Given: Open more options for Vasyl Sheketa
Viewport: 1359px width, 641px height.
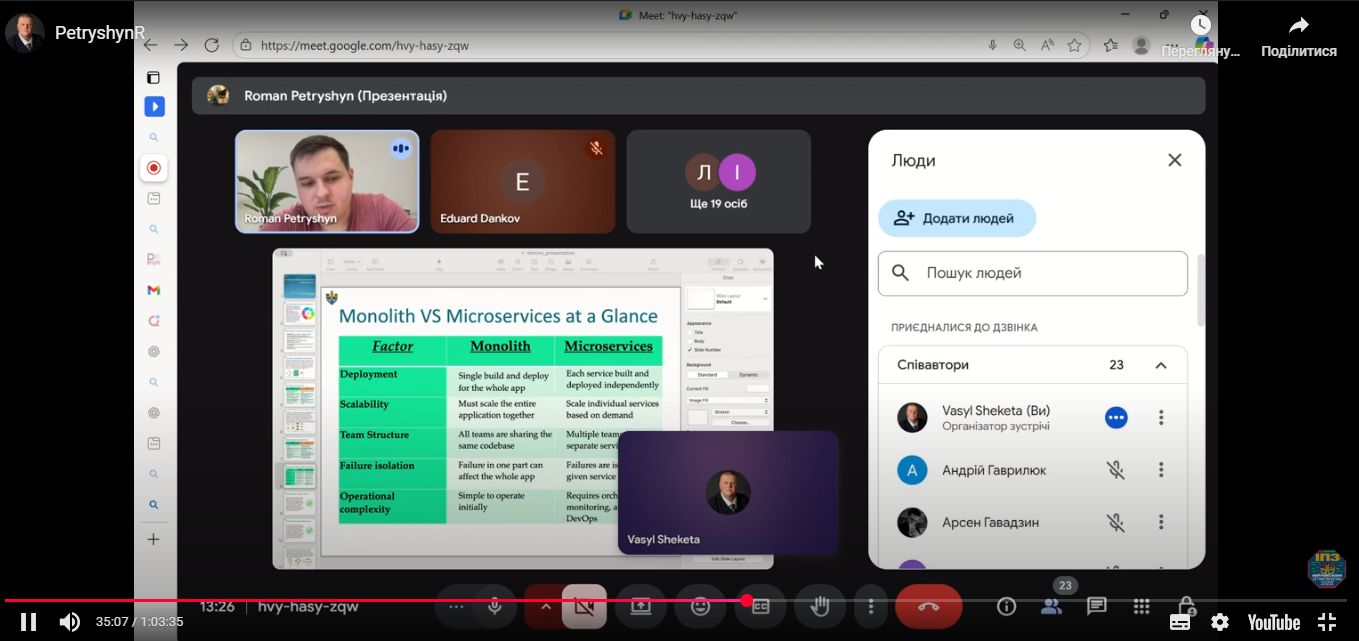Looking at the screenshot, I should pyautogui.click(x=1160, y=418).
